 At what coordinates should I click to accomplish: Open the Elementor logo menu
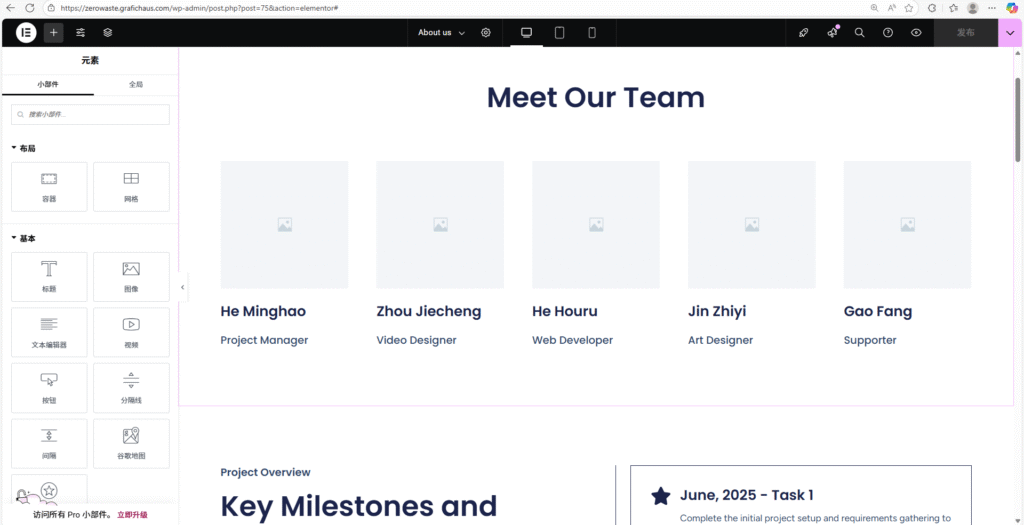pos(26,32)
